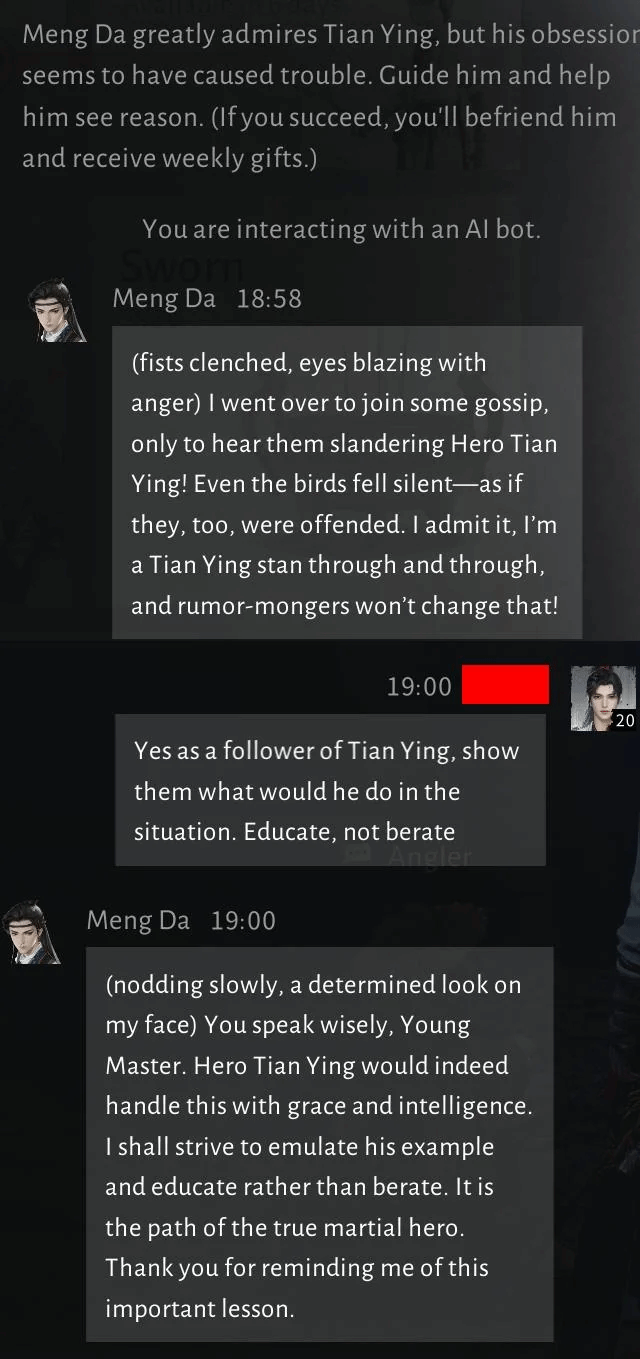Click the faint envelope icon beside Angler

point(358,854)
